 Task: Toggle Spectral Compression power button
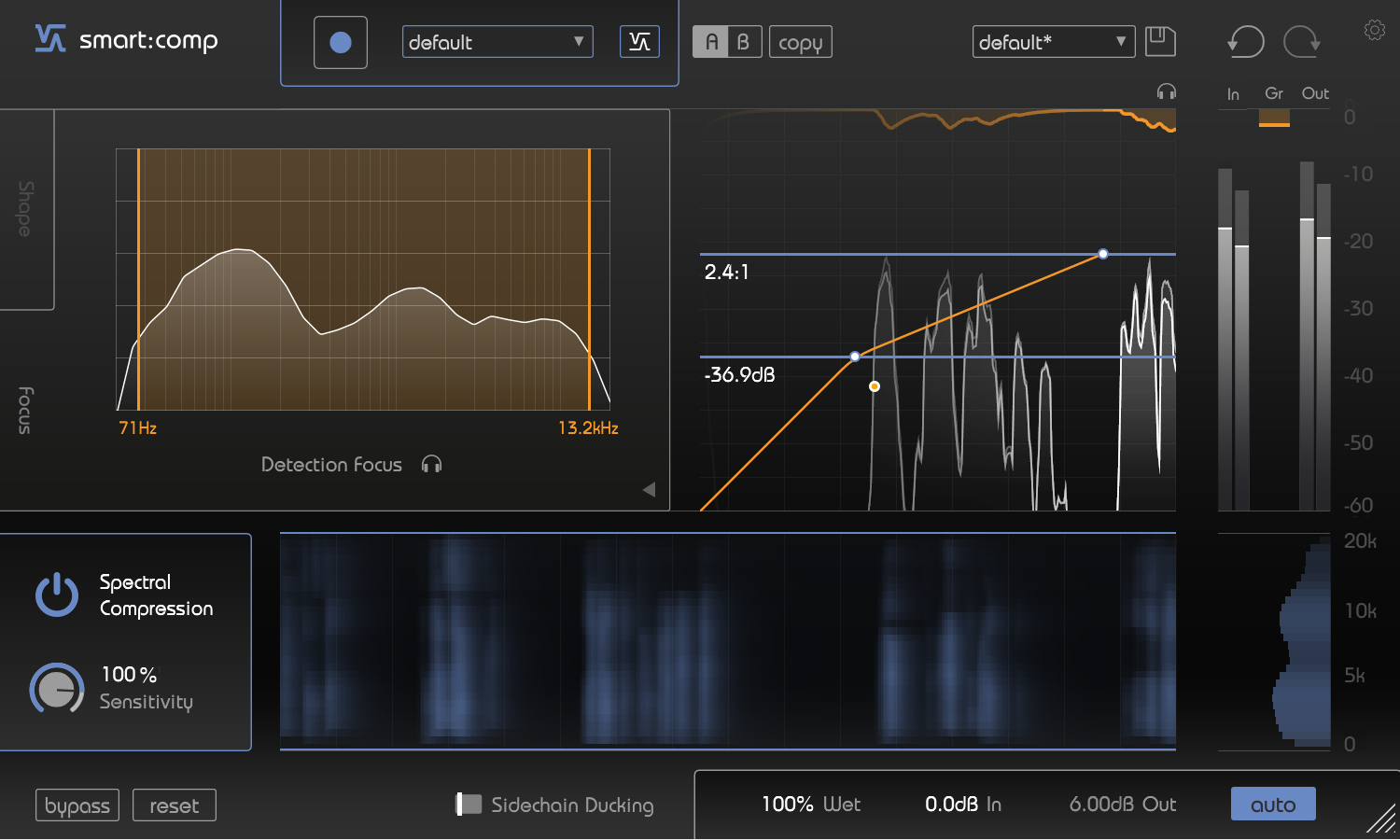pyautogui.click(x=56, y=595)
